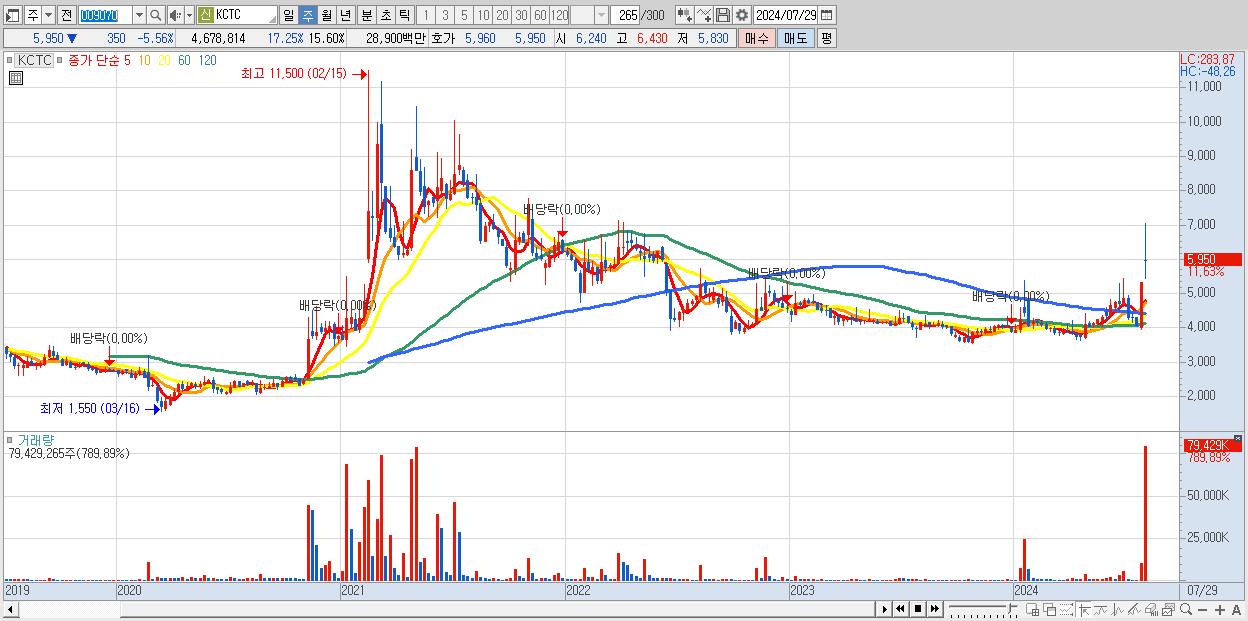Click the stock code input field 009070

coord(105,15)
